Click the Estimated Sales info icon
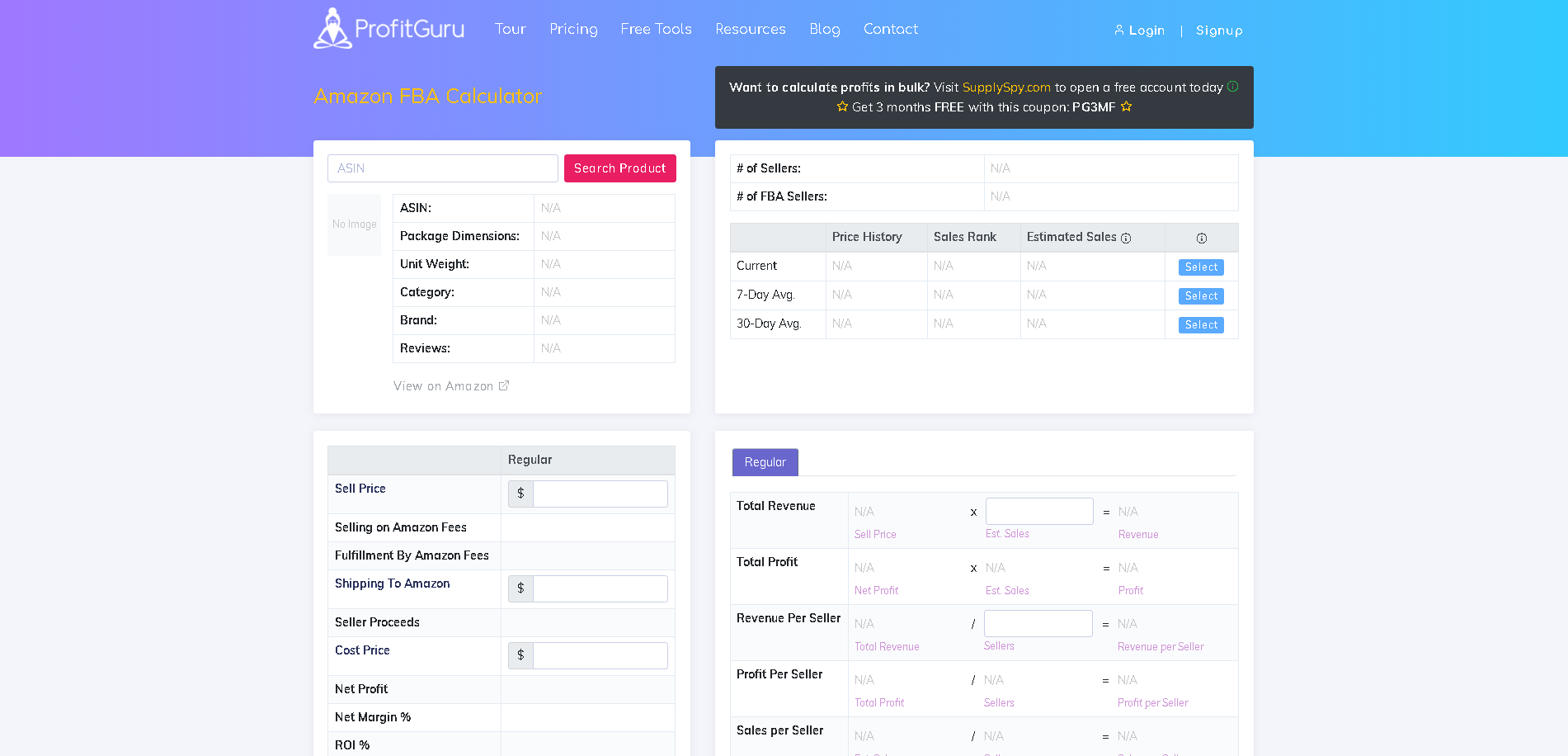The image size is (1568, 756). coord(1126,238)
